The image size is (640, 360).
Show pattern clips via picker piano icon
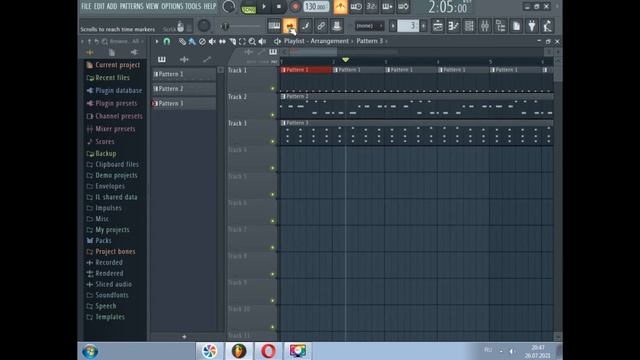pos(162,60)
